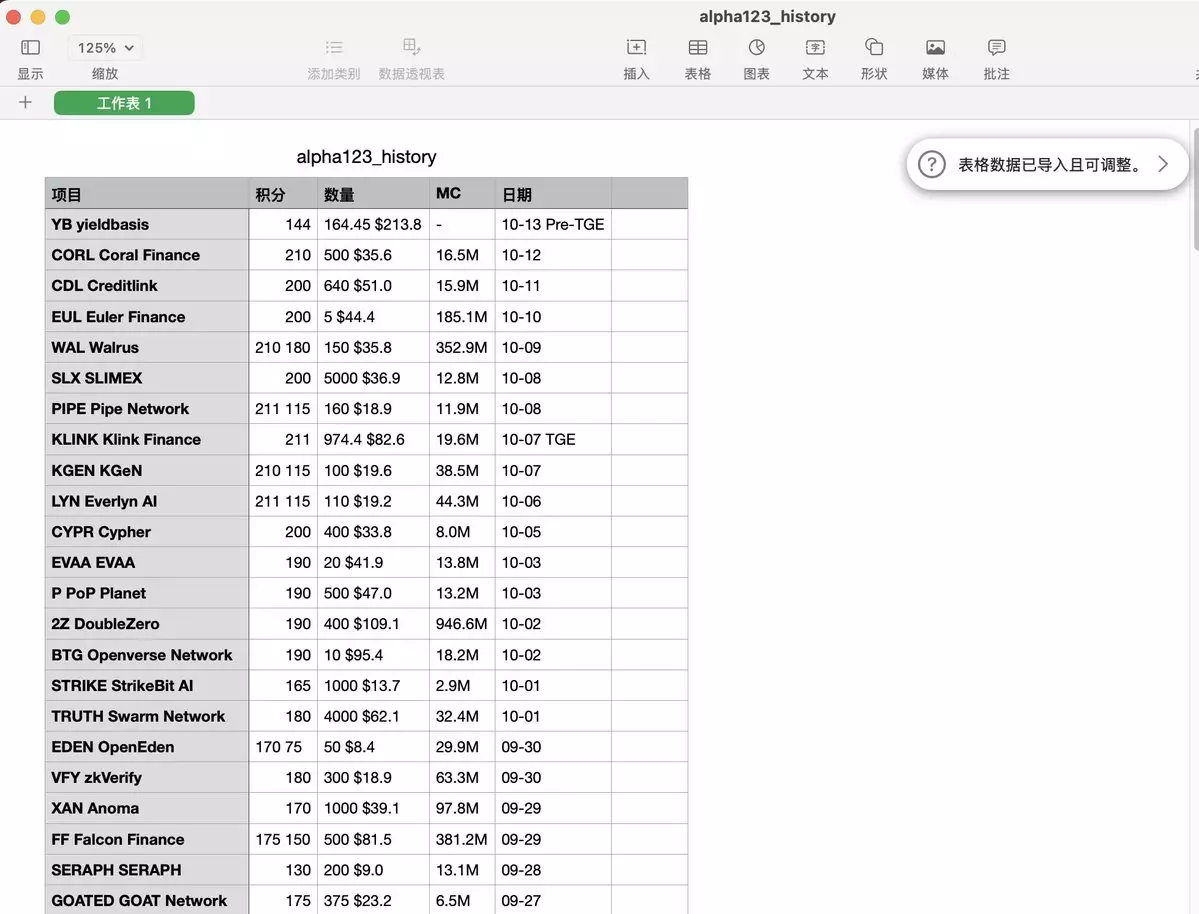The image size is (1199, 914).
Task: Insert a chart using 图表 icon
Action: pos(757,47)
